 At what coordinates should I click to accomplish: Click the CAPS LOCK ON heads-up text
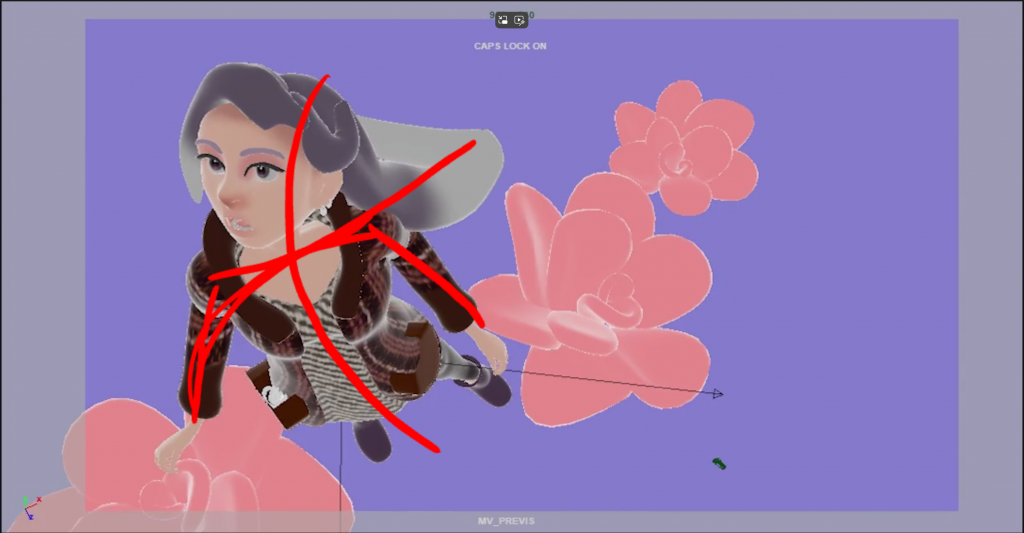(510, 46)
